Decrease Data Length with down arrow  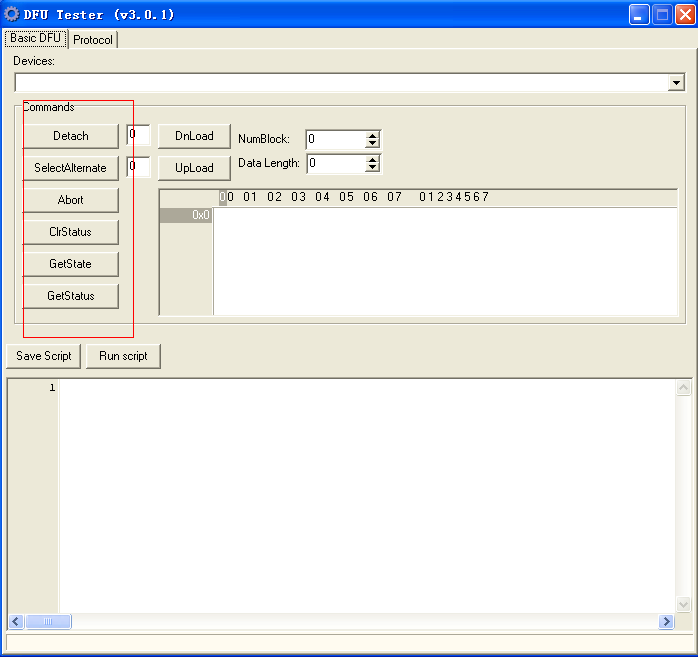click(x=372, y=168)
